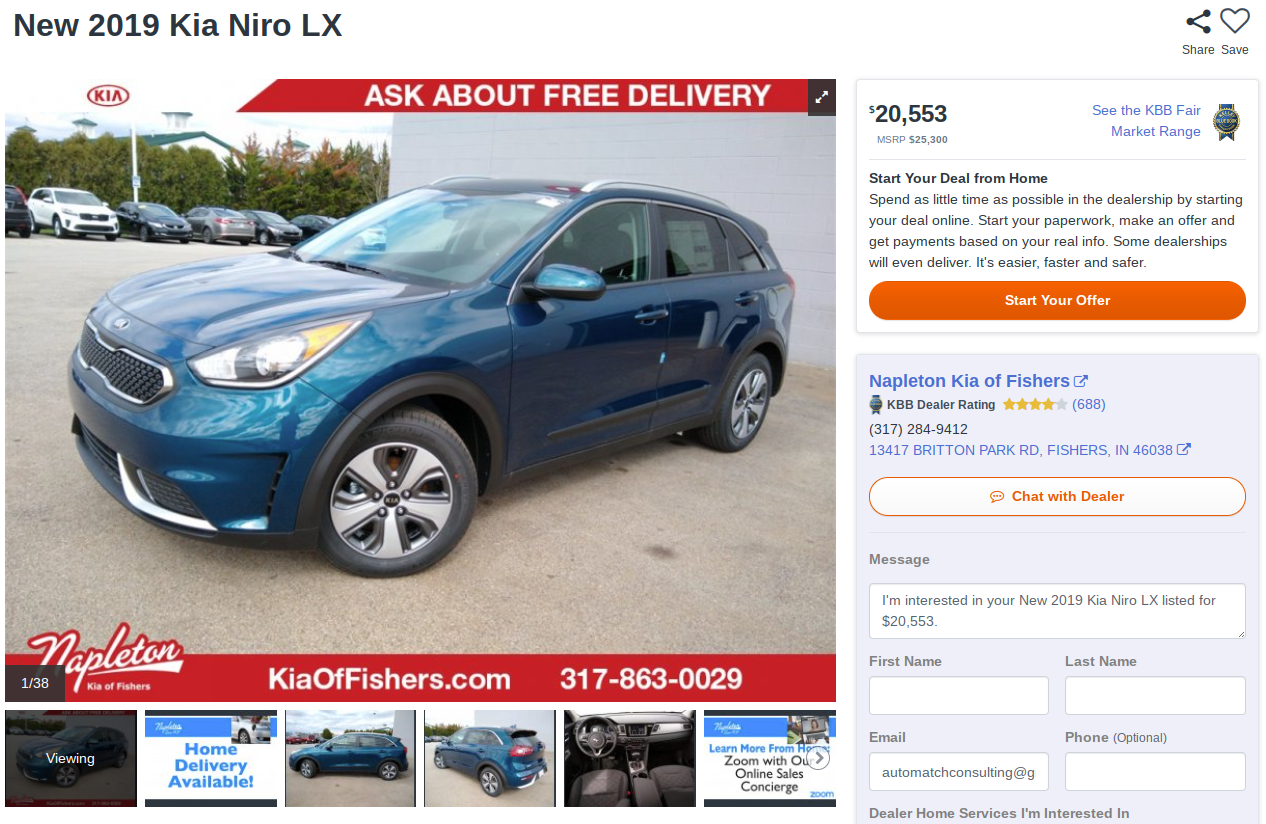Open See the KBB Fair Market Range link
Viewport: 1266px width, 824px height.
pyautogui.click(x=1146, y=121)
